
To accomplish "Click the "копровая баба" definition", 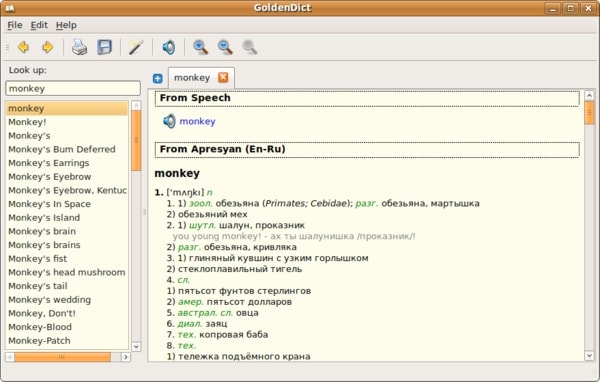I will [233, 335].
